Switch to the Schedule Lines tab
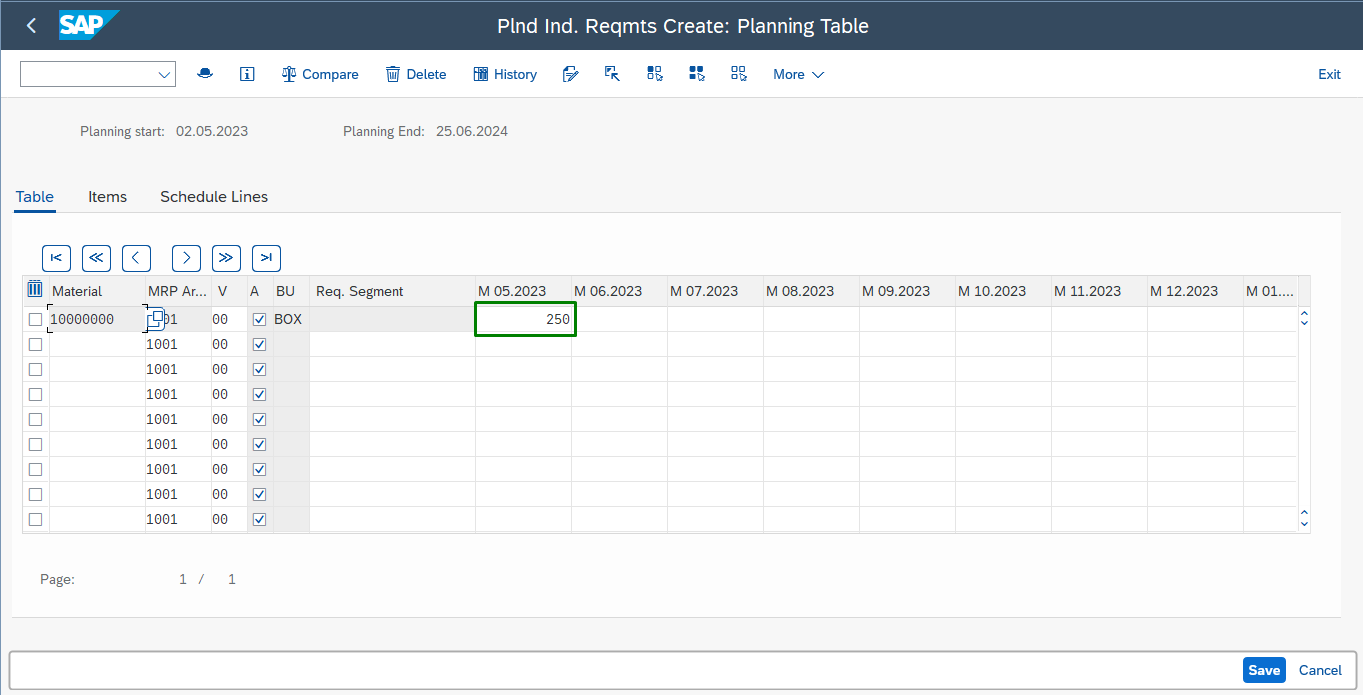 [x=214, y=197]
